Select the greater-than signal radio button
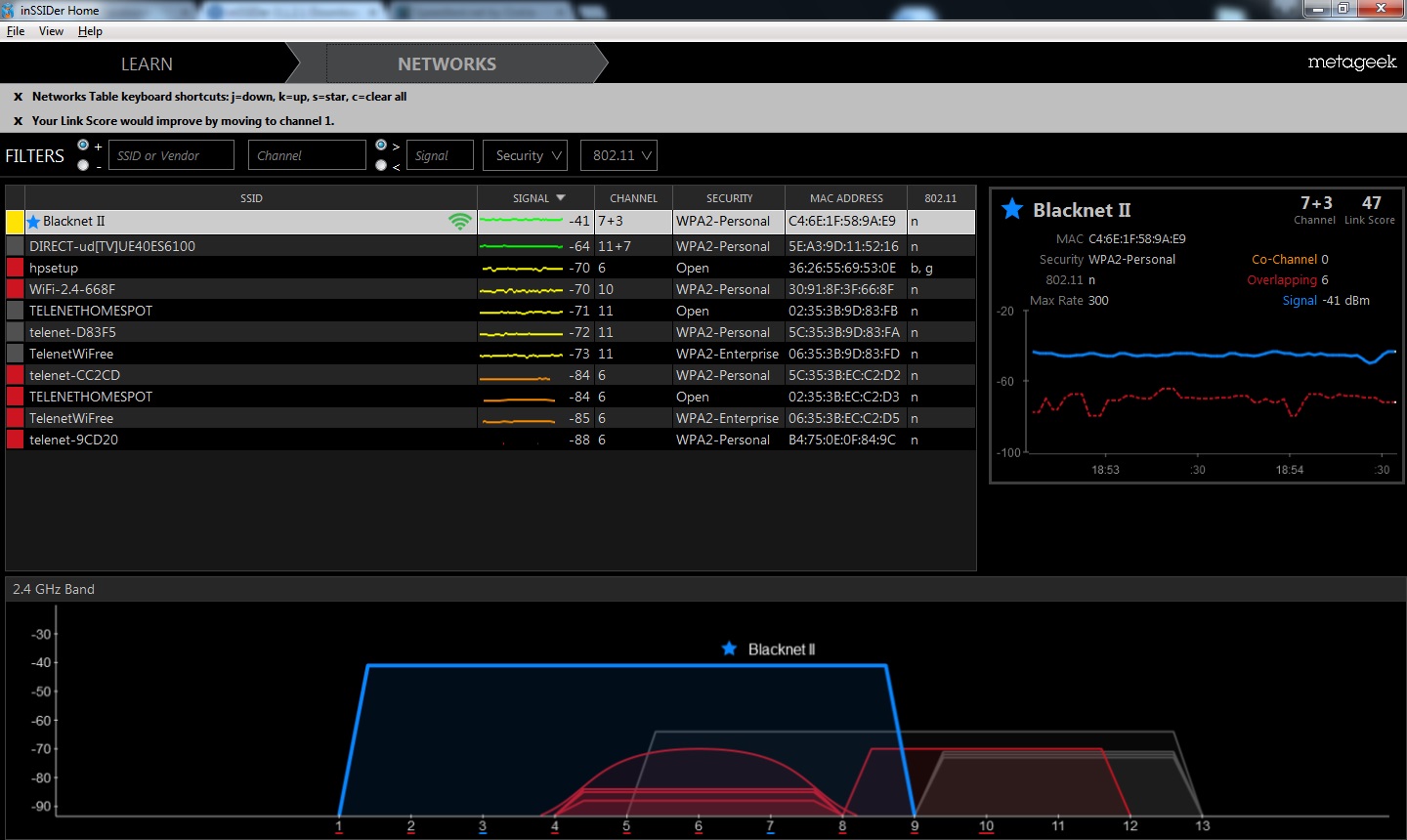Viewport: 1407px width, 840px height. pyautogui.click(x=381, y=146)
